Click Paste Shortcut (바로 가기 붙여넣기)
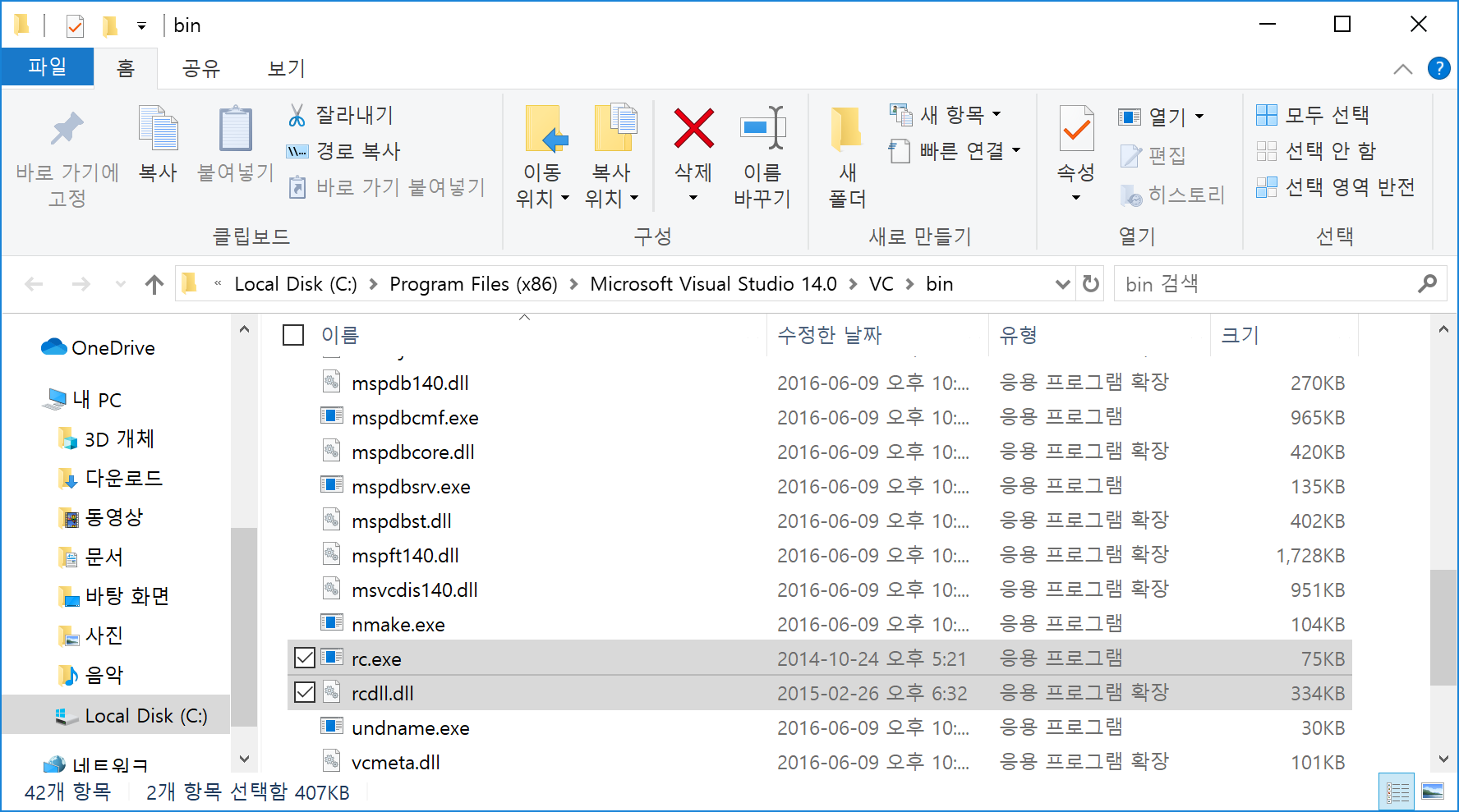This screenshot has width=1459, height=812. pos(386,187)
